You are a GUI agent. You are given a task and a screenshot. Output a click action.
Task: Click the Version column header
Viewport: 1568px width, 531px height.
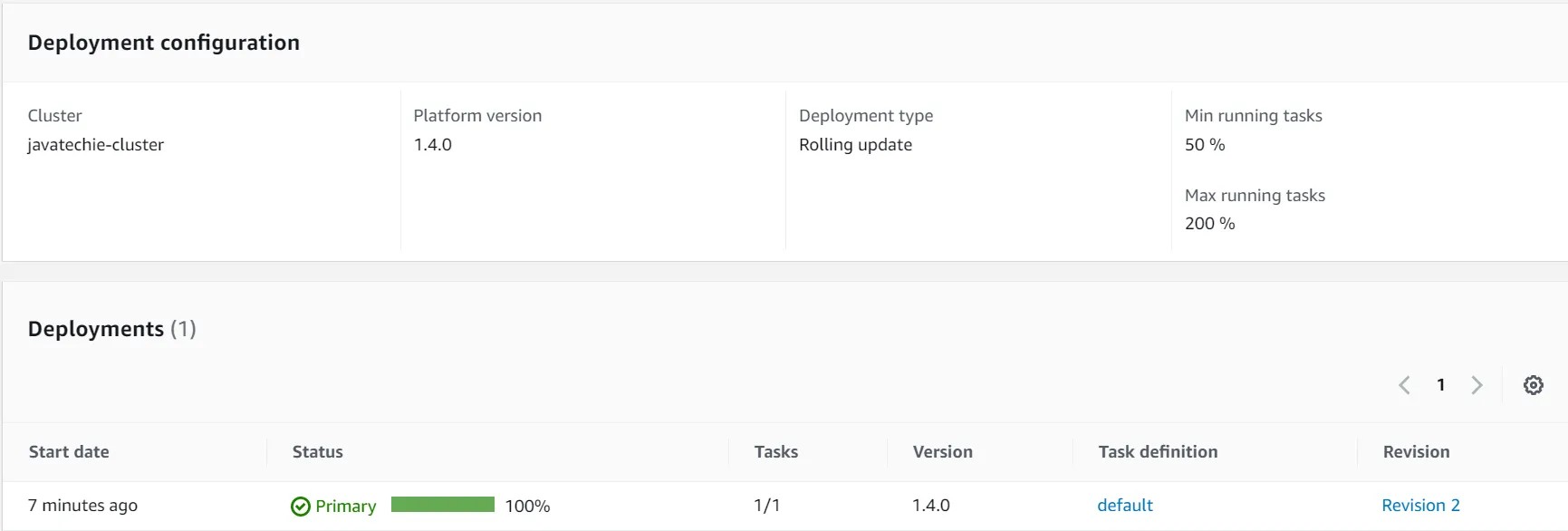coord(942,452)
